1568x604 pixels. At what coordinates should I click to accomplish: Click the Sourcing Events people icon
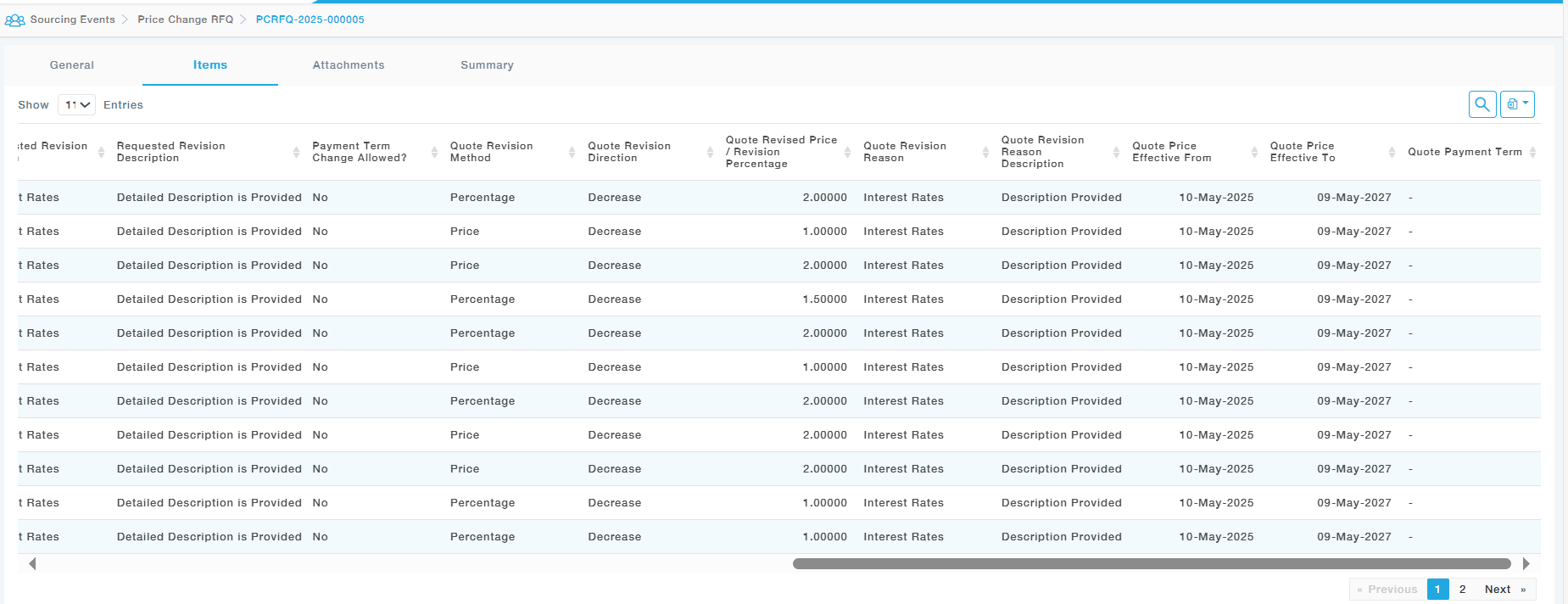coord(14,20)
